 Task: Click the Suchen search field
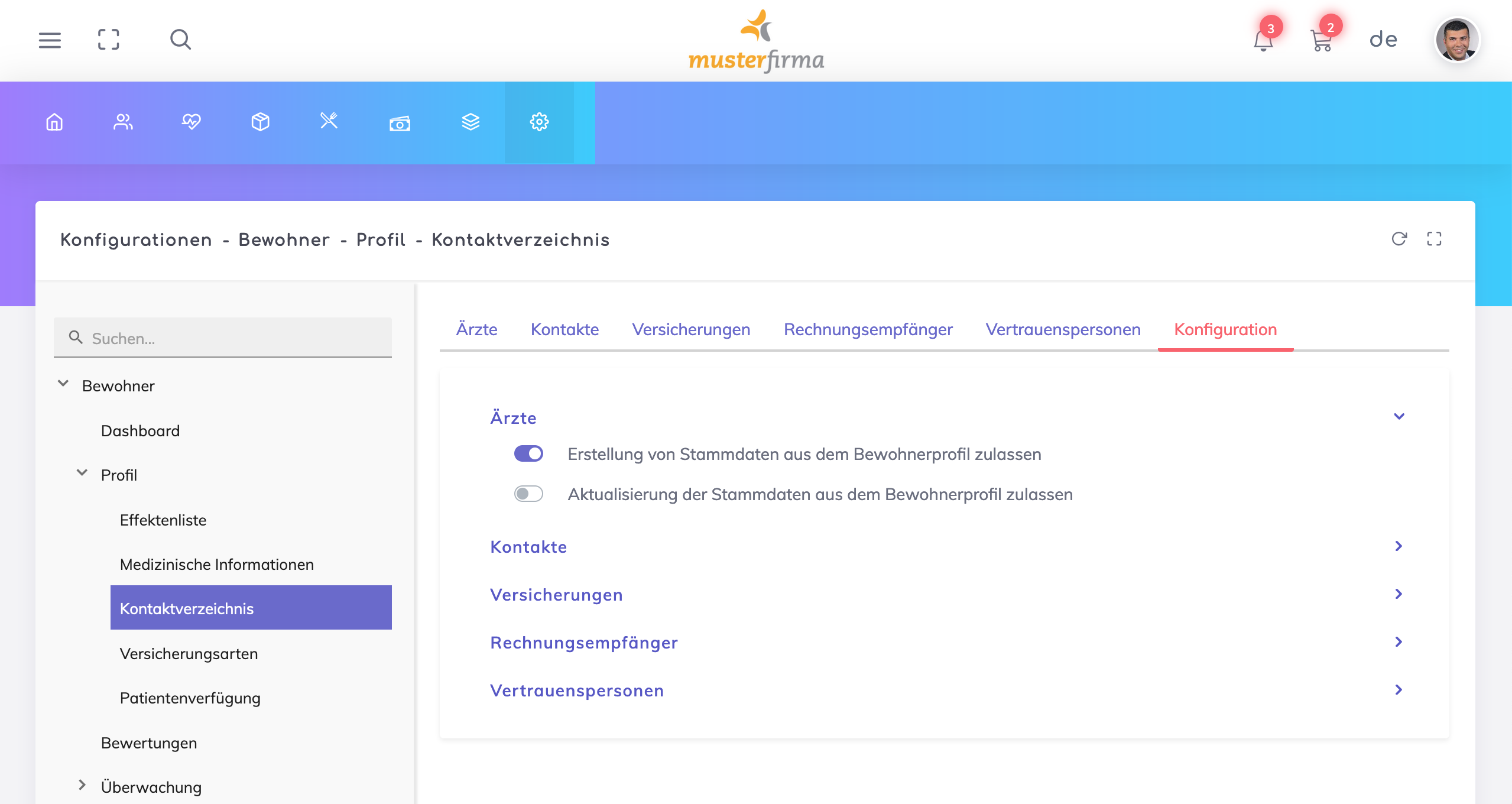236,338
